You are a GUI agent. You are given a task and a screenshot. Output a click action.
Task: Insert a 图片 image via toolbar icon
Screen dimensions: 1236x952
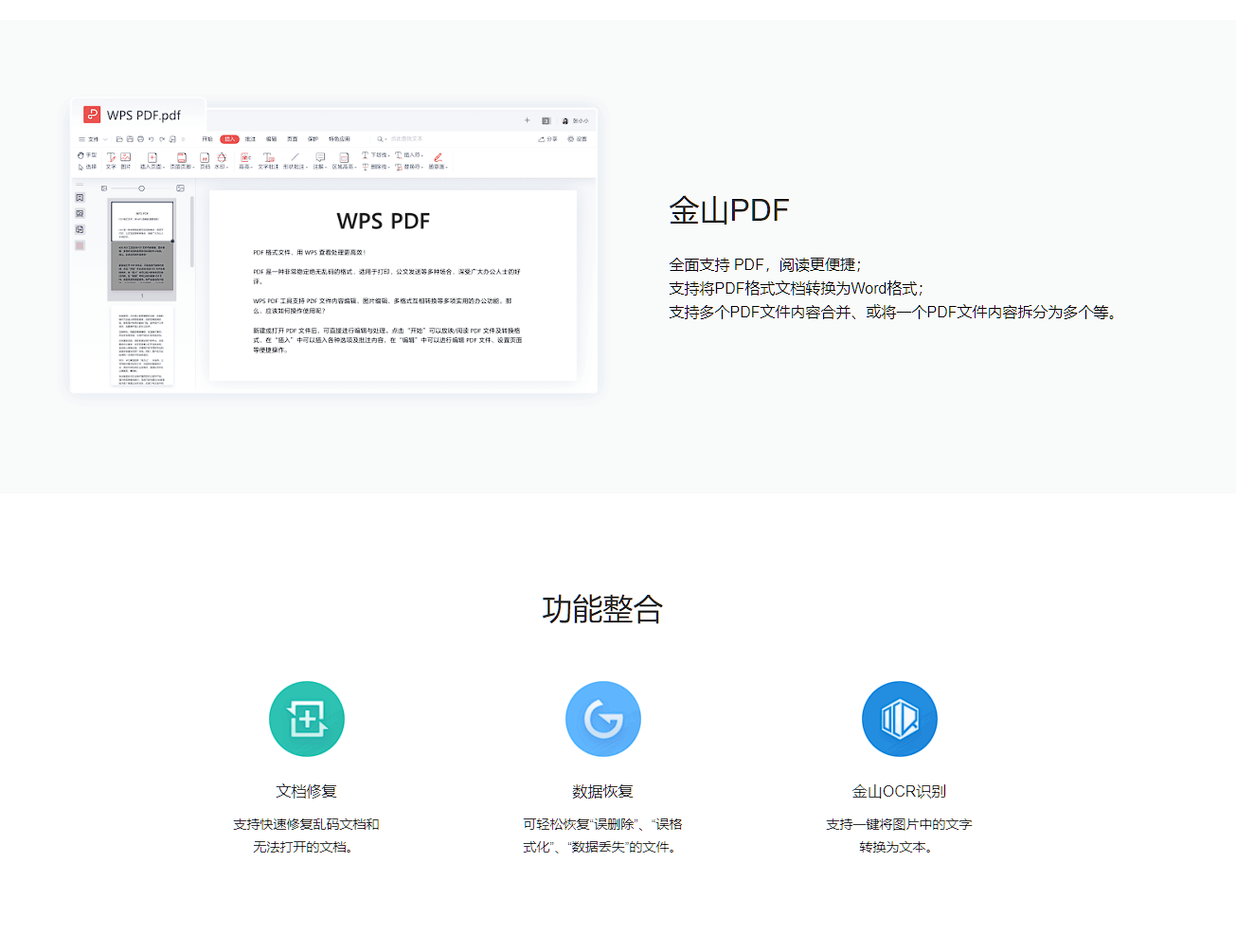tap(124, 157)
